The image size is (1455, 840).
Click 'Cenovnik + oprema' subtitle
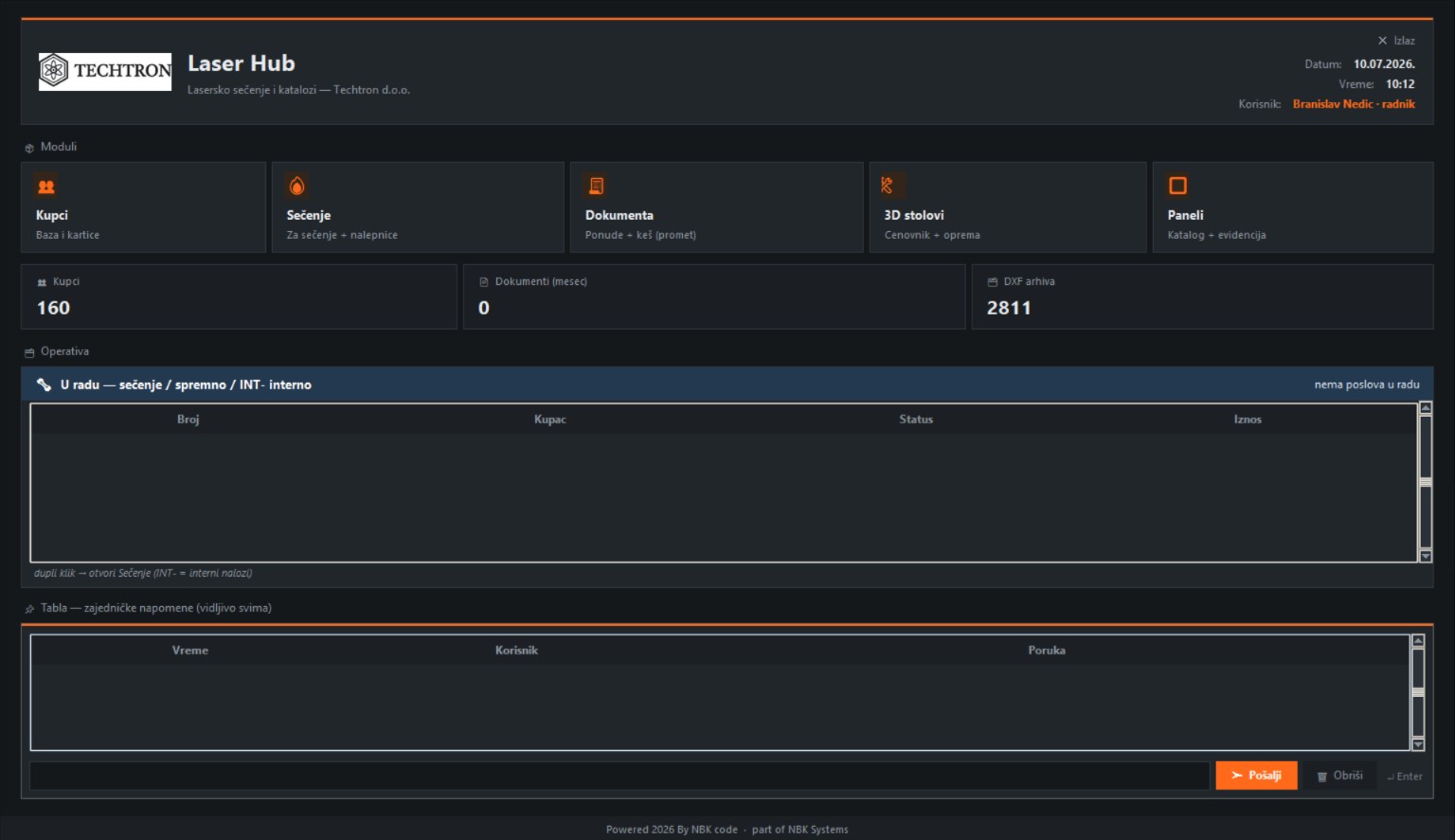(932, 235)
